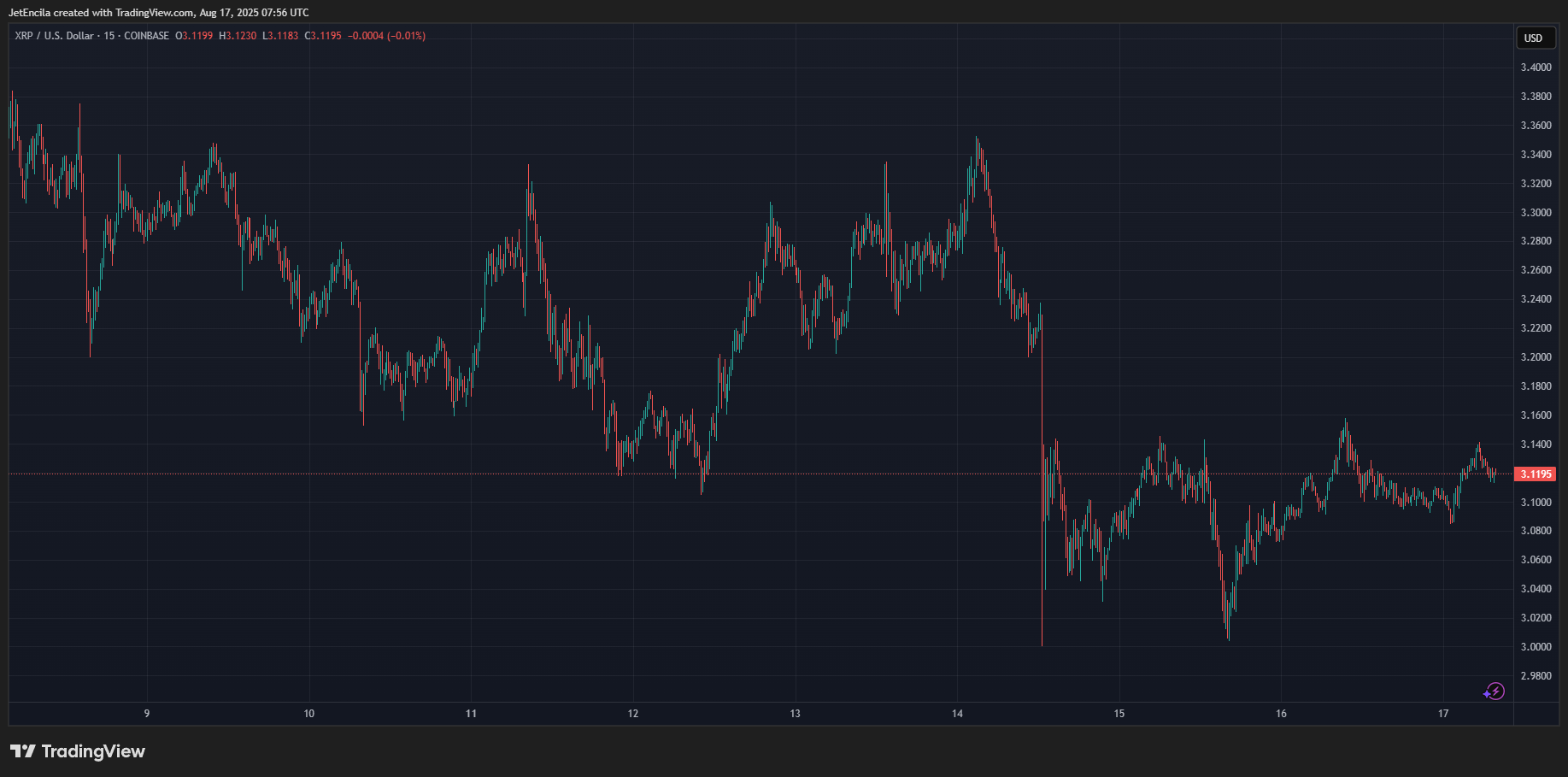The height and width of the screenshot is (777, 1568).
Task: Click the 3.2200 price axis label
Action: [1536, 328]
